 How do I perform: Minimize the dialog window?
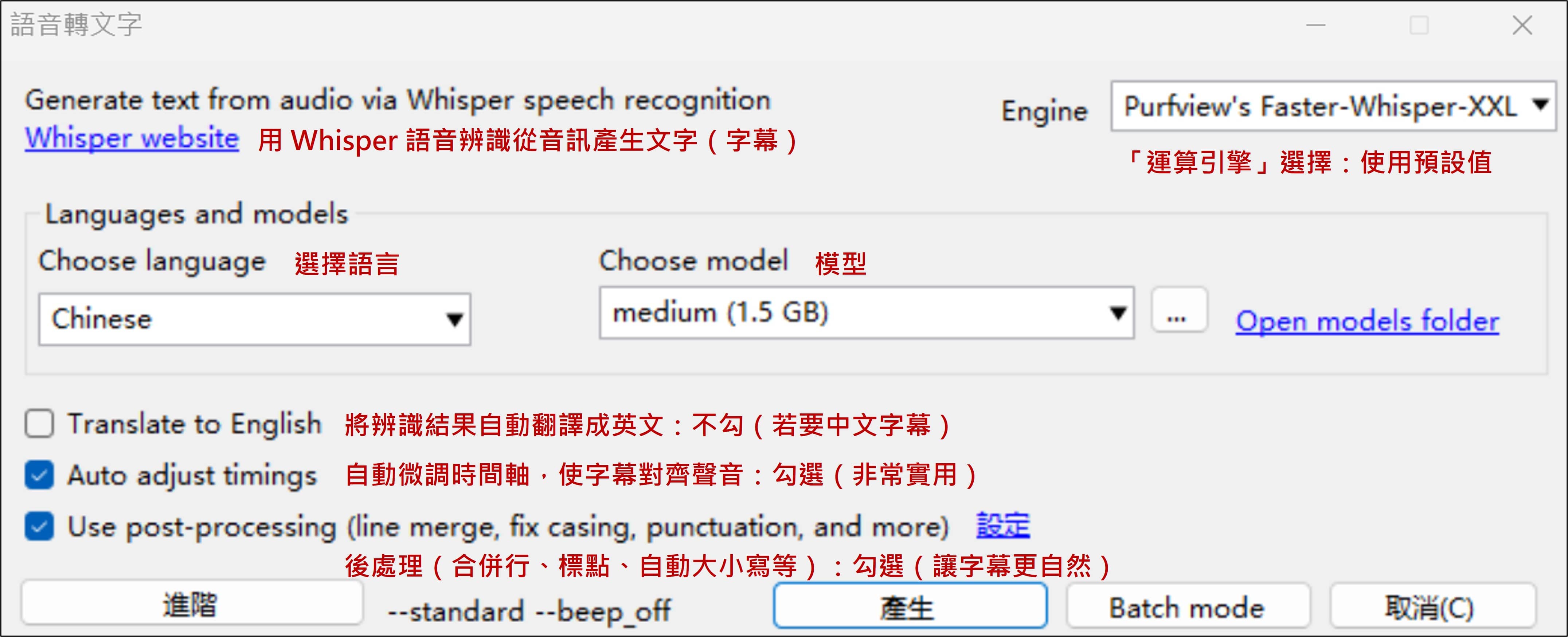click(x=1315, y=25)
